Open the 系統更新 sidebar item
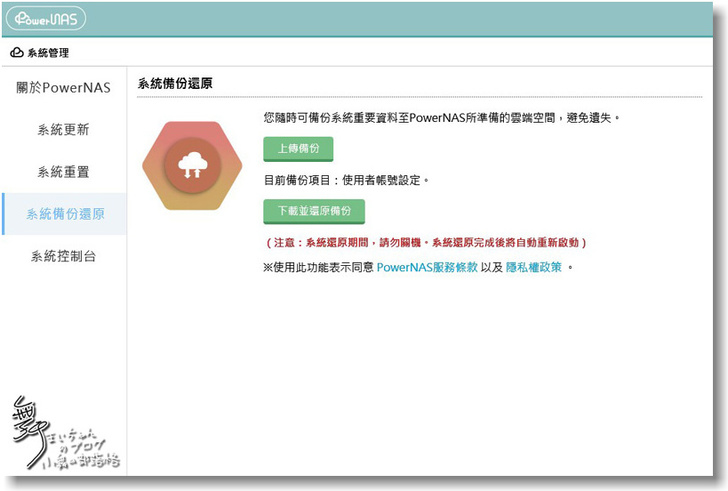728x491 pixels. point(64,129)
